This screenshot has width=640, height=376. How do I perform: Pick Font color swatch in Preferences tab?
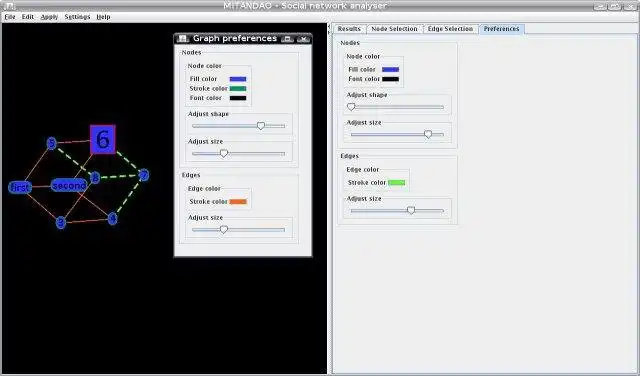[390, 79]
